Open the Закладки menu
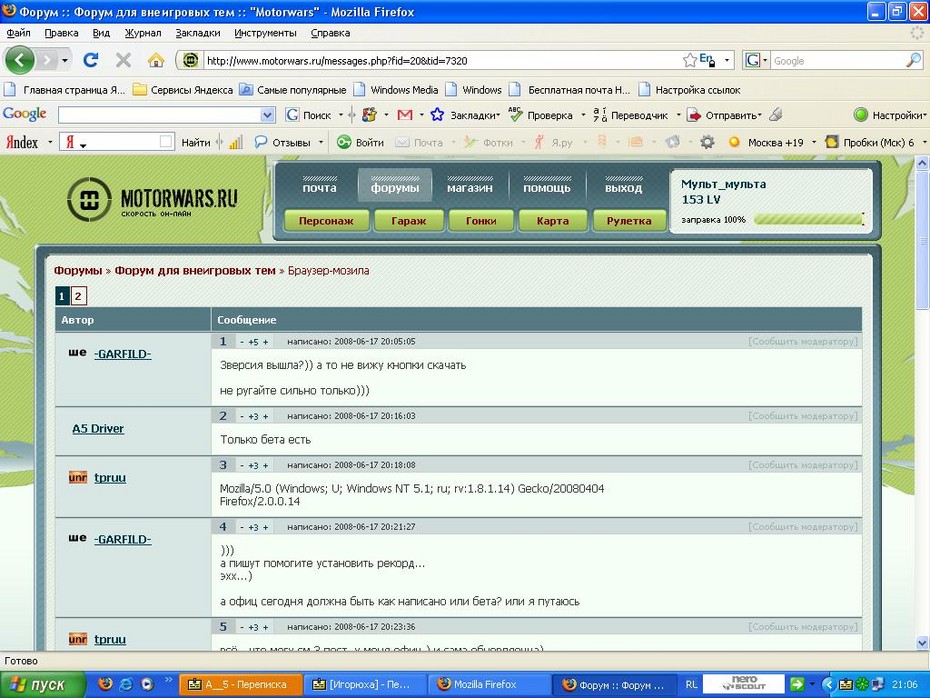Screen dimensions: 930x698 [x=198, y=33]
